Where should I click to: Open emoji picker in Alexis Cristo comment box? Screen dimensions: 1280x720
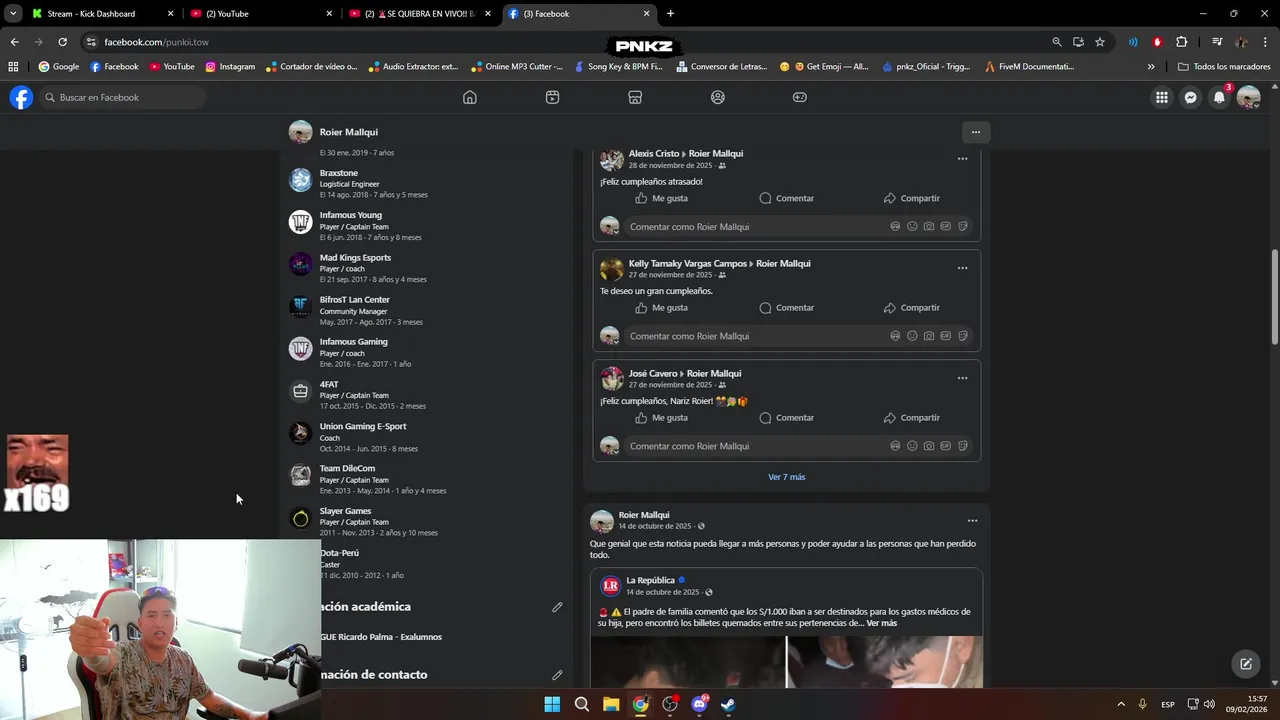(912, 227)
